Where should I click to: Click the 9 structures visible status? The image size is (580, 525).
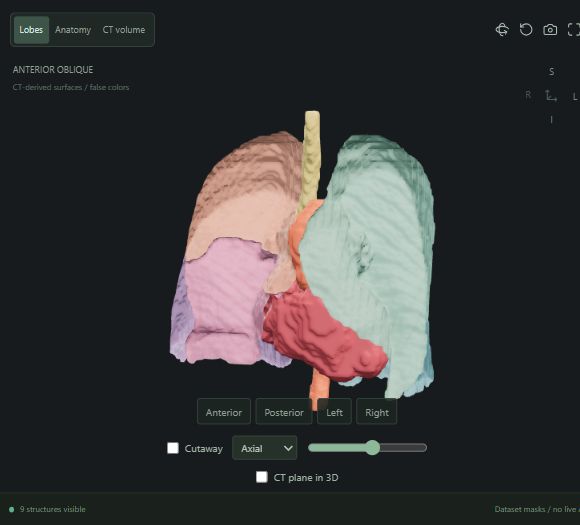53,509
